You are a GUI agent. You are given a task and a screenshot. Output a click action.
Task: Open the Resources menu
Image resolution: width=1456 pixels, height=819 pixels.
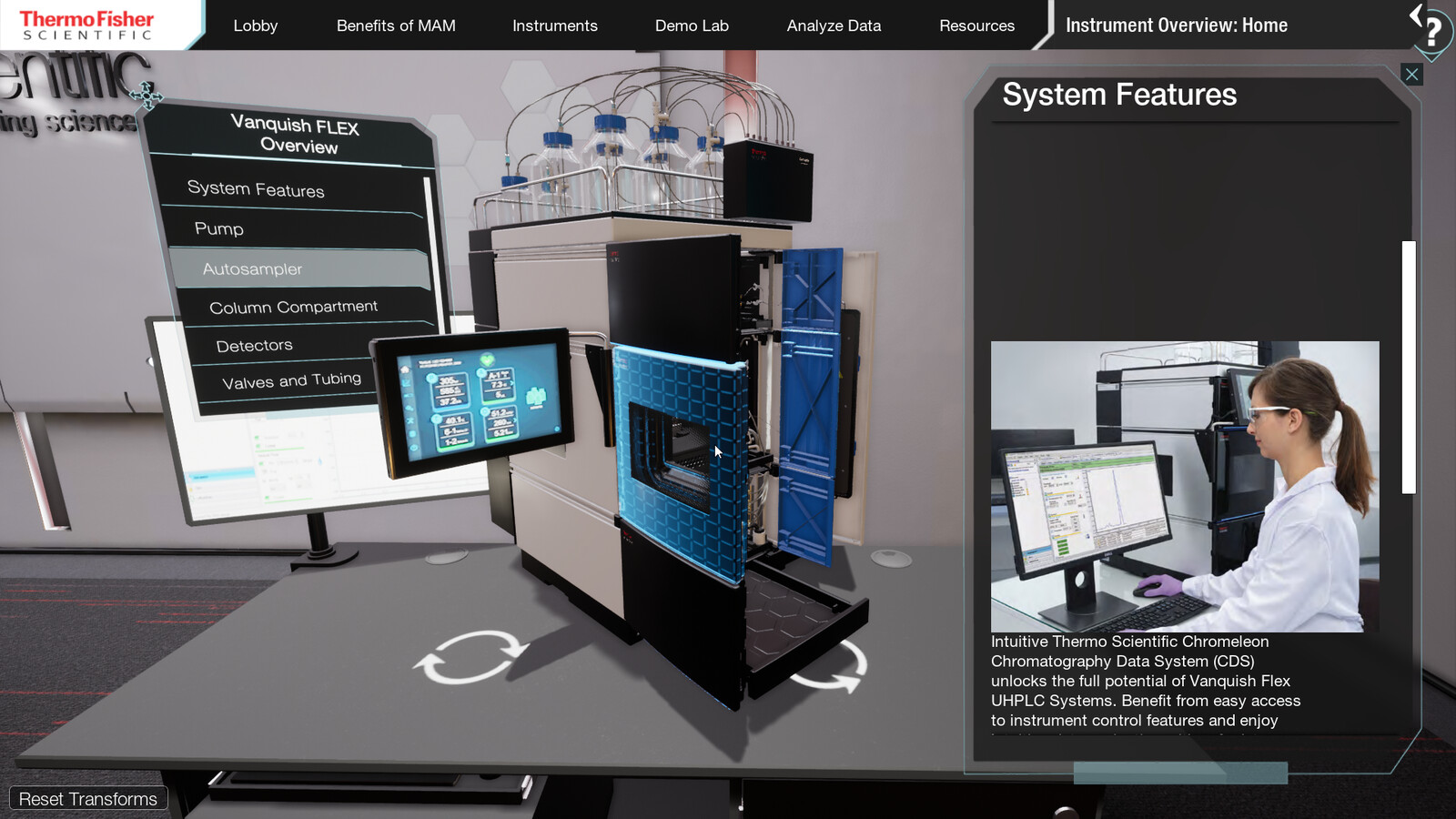point(976,25)
